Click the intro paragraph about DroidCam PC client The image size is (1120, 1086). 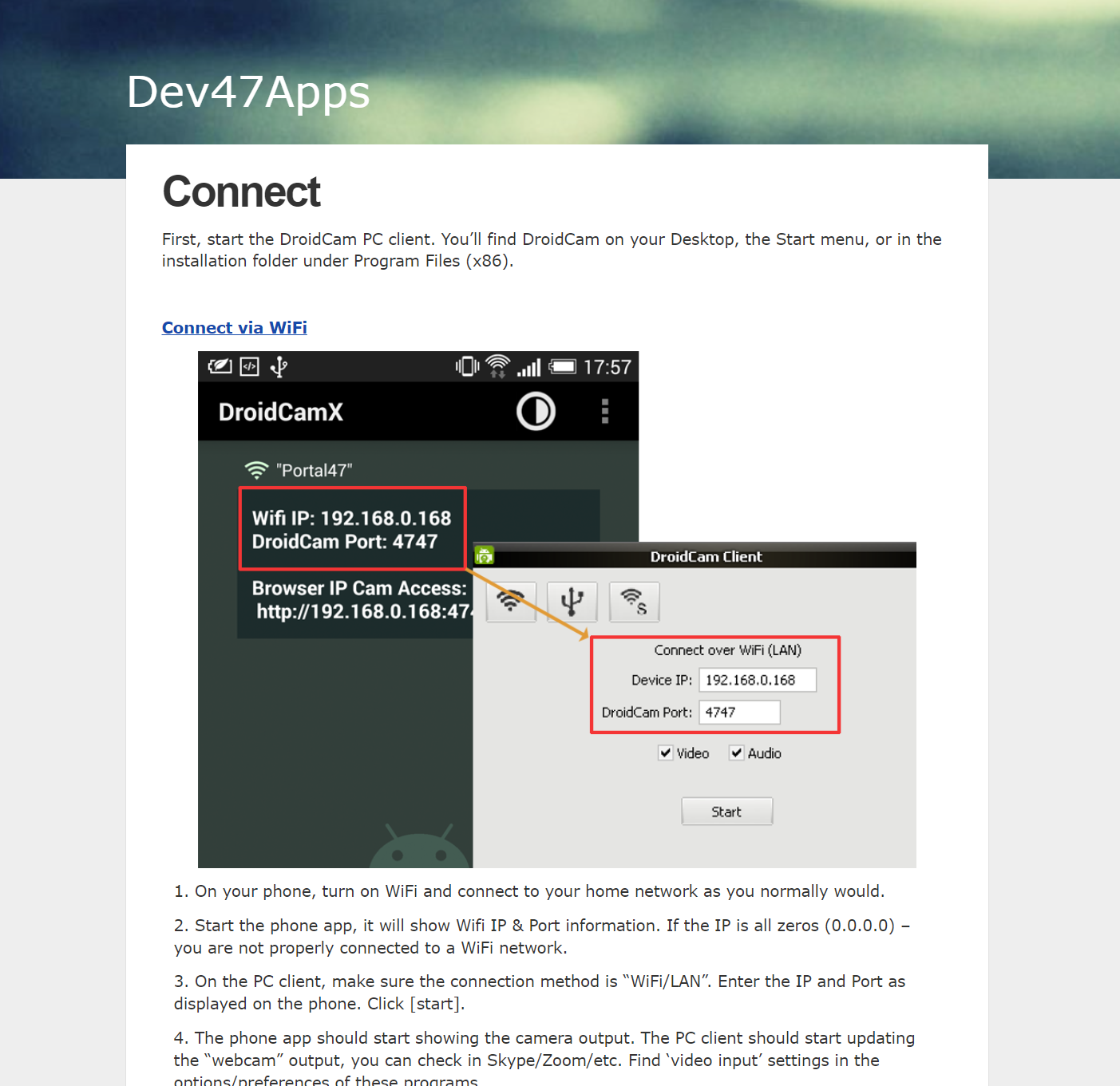(552, 250)
